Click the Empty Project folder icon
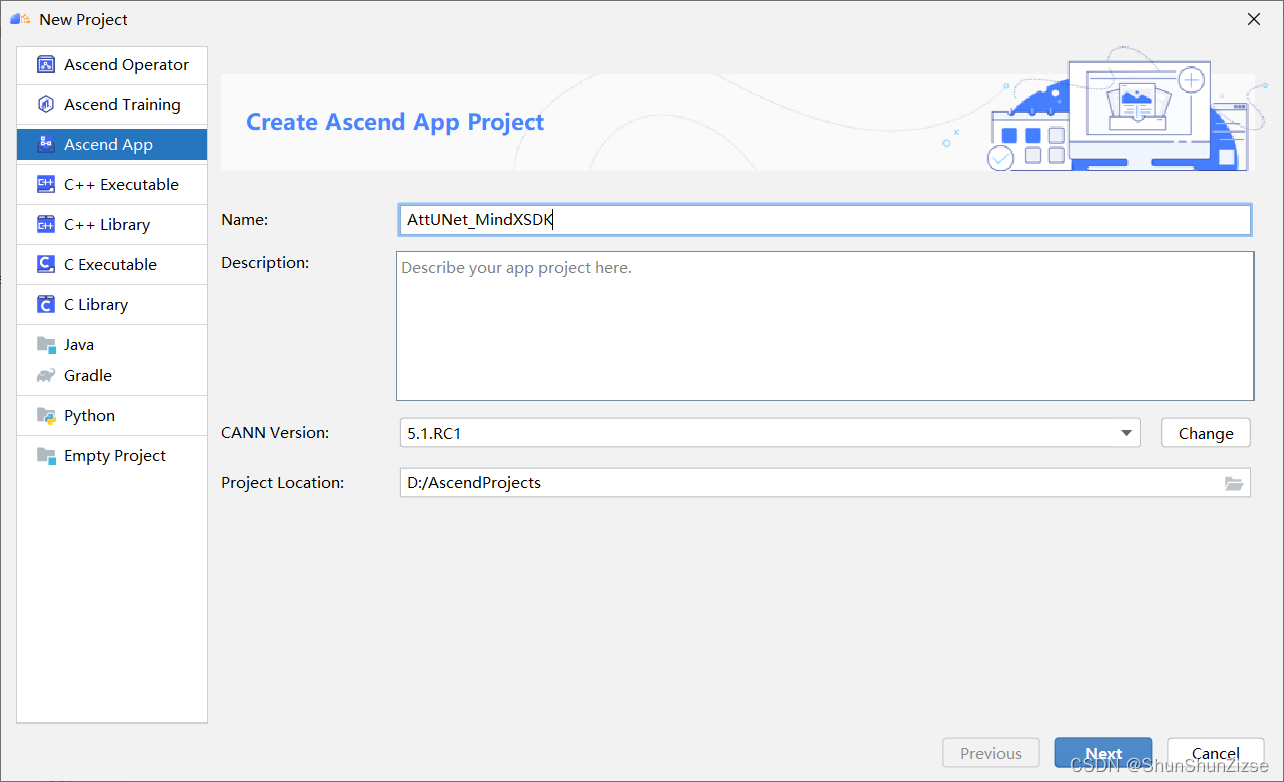Viewport: 1284px width, 782px height. (x=45, y=456)
